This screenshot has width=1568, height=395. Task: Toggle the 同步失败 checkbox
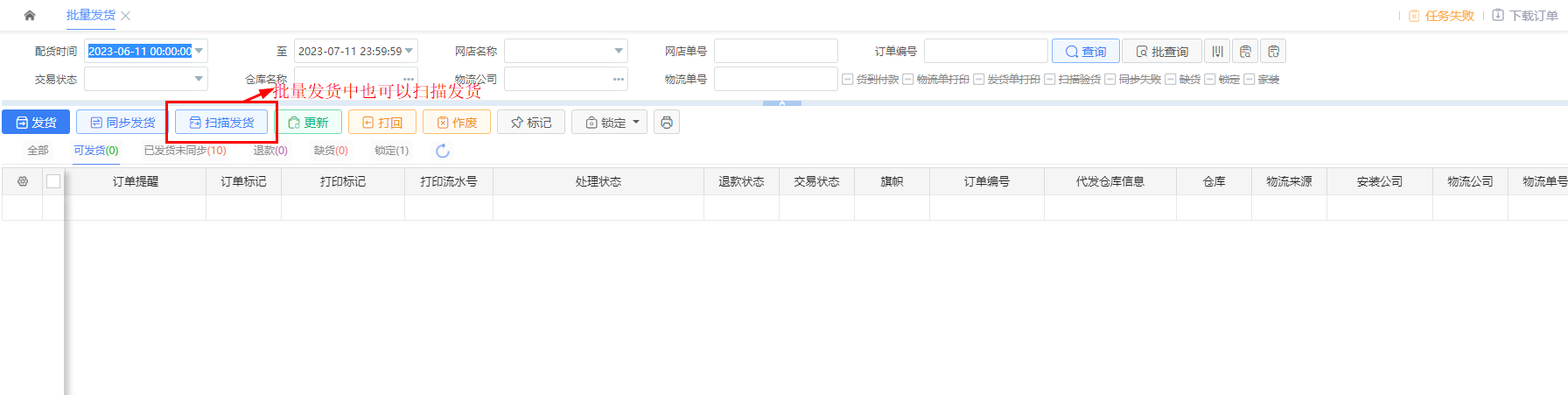click(x=1110, y=80)
